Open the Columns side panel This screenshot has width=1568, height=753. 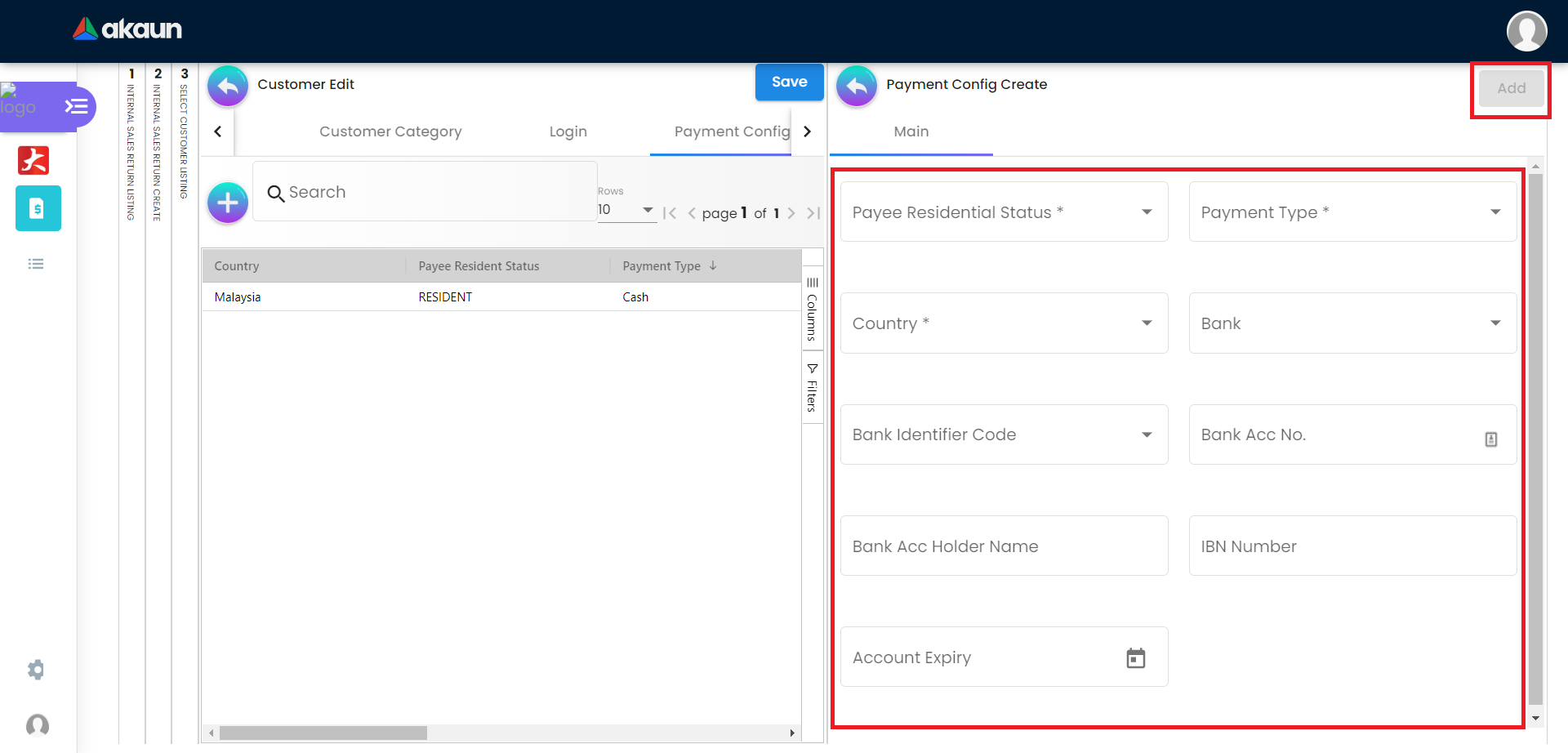(x=812, y=310)
